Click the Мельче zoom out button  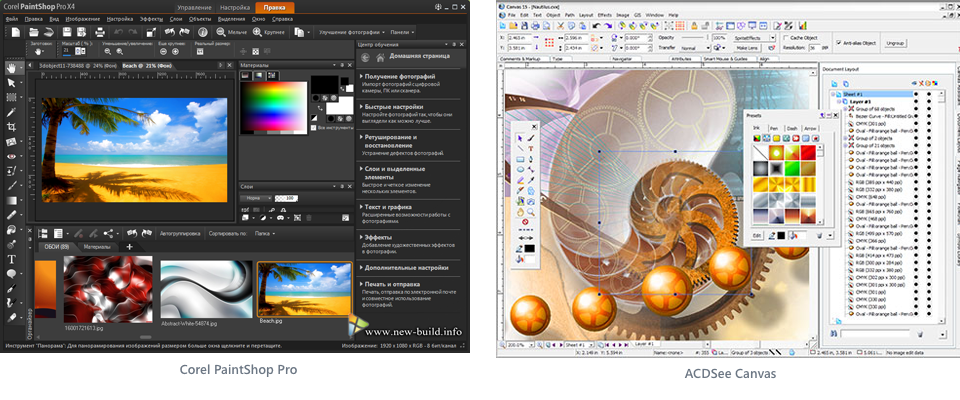tap(232, 32)
